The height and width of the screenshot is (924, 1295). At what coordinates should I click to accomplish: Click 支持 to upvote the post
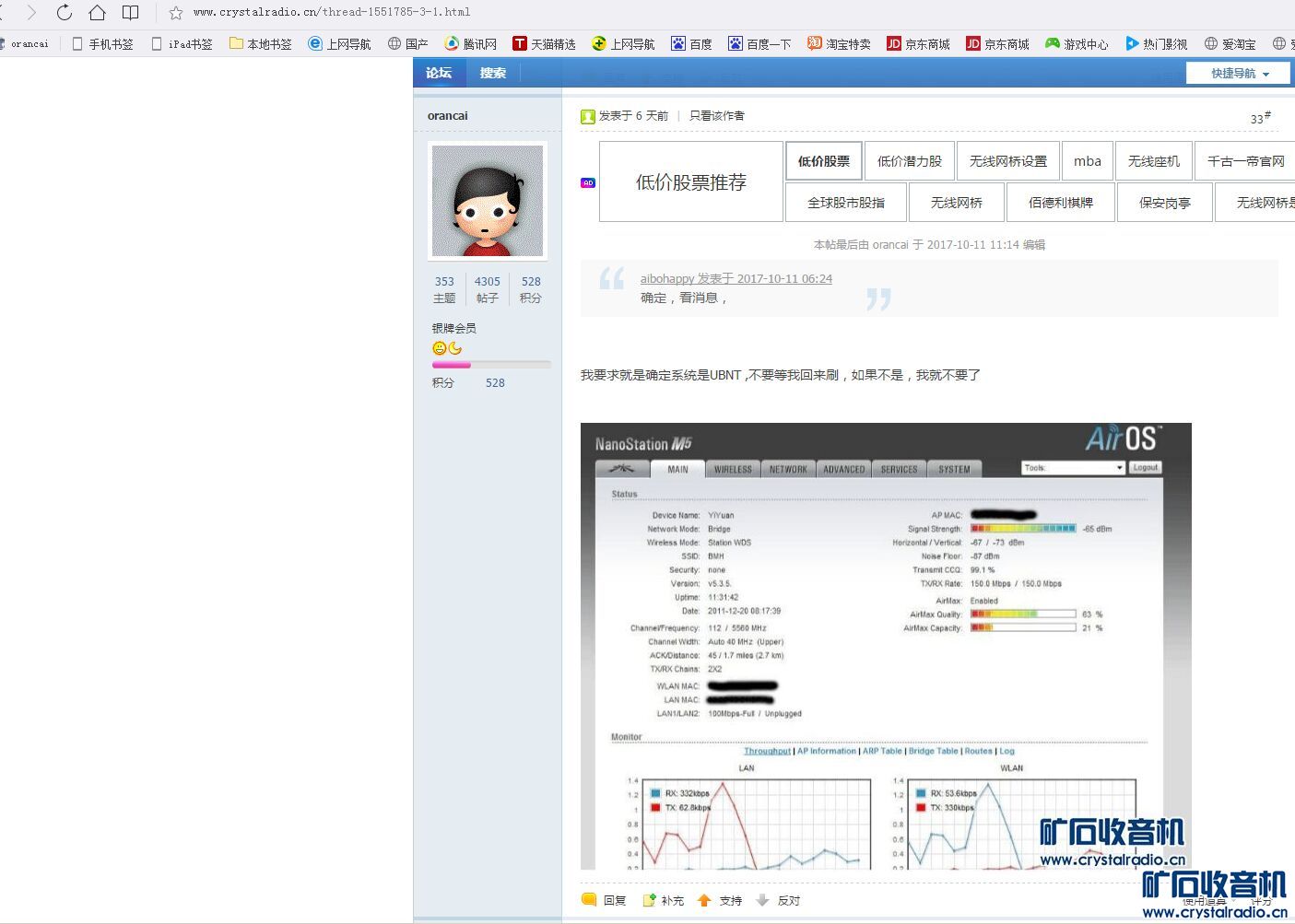pyautogui.click(x=720, y=901)
